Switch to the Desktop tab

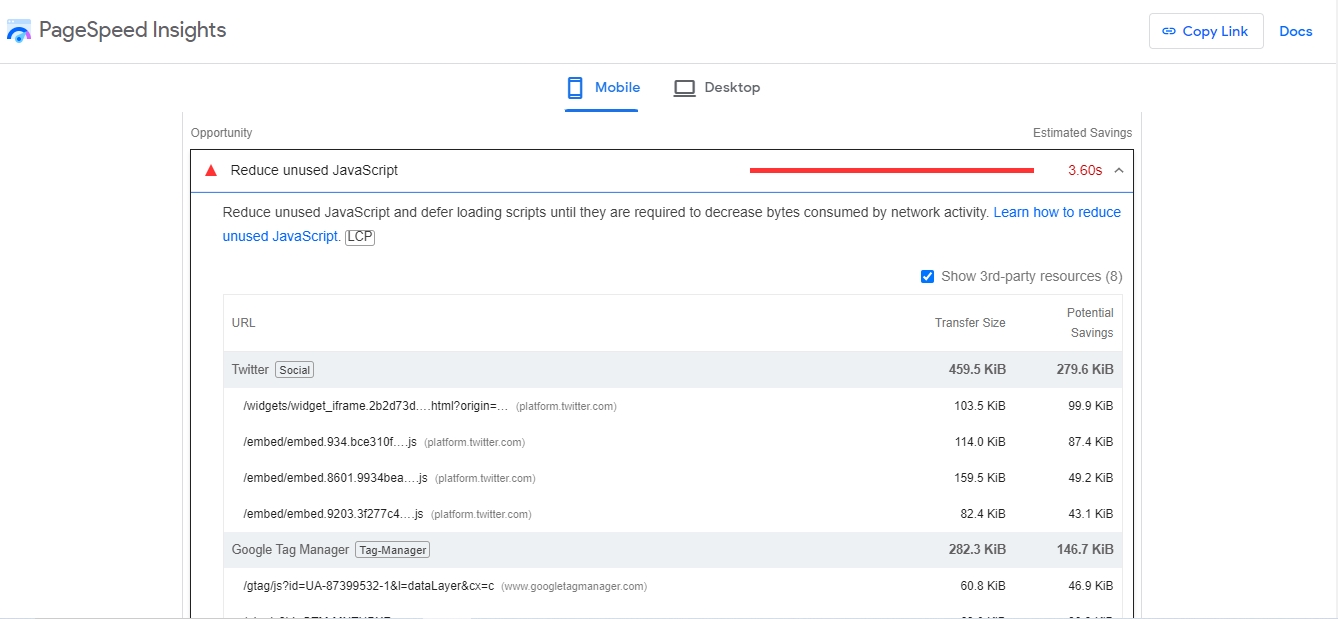point(716,88)
